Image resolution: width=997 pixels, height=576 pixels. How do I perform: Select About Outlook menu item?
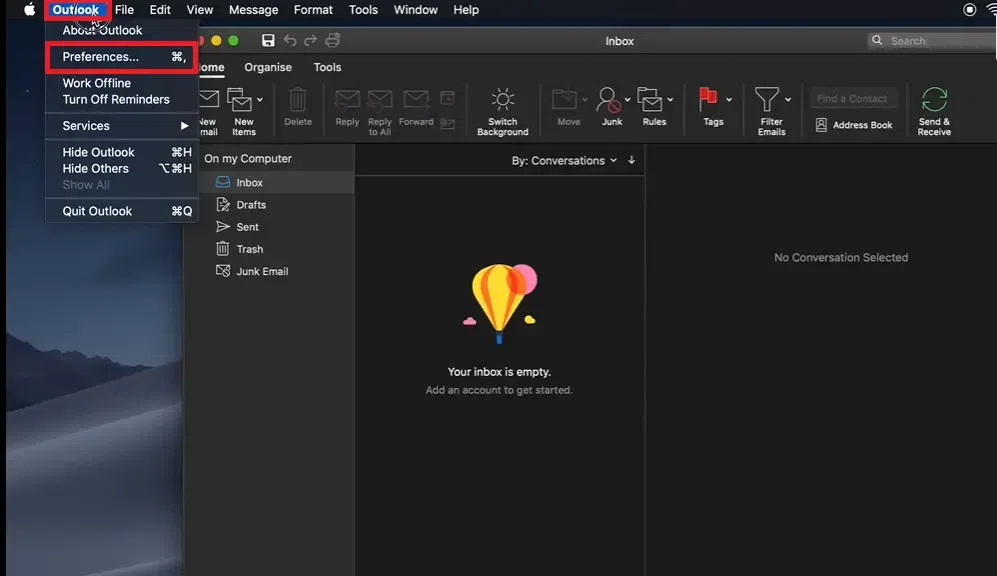[x=121, y=30]
